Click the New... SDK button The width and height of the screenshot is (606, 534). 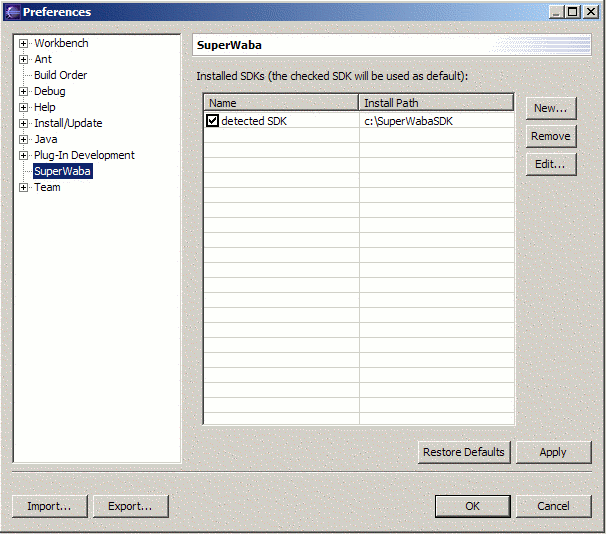coord(550,108)
